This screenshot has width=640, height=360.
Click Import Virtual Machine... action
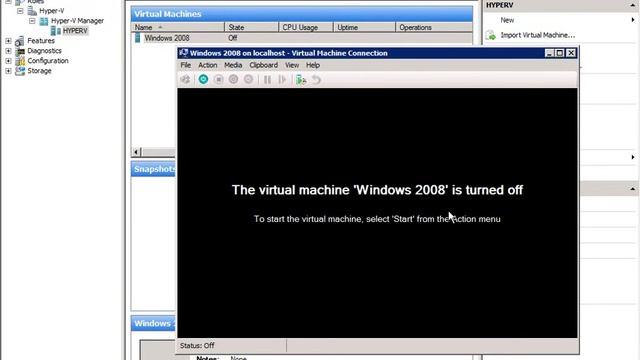coord(538,35)
